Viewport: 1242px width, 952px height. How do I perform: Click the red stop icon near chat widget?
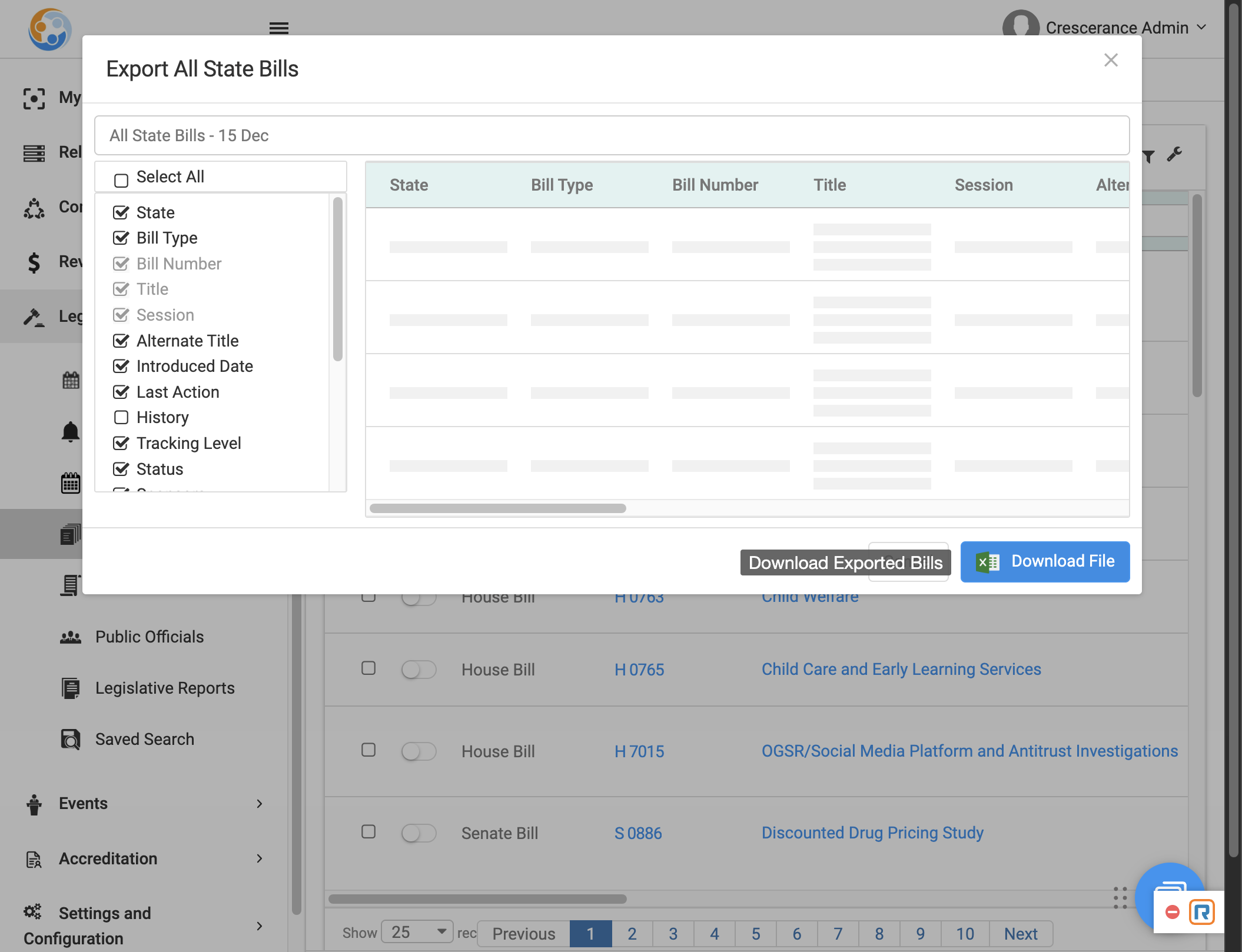click(x=1173, y=912)
